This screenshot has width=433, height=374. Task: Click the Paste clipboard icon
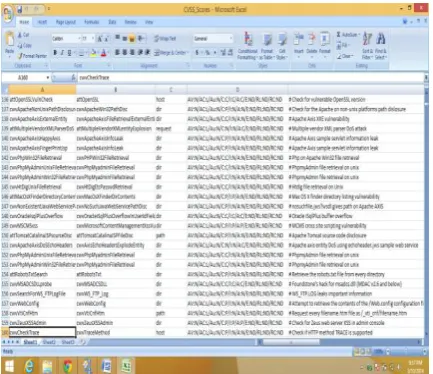(x=10, y=39)
